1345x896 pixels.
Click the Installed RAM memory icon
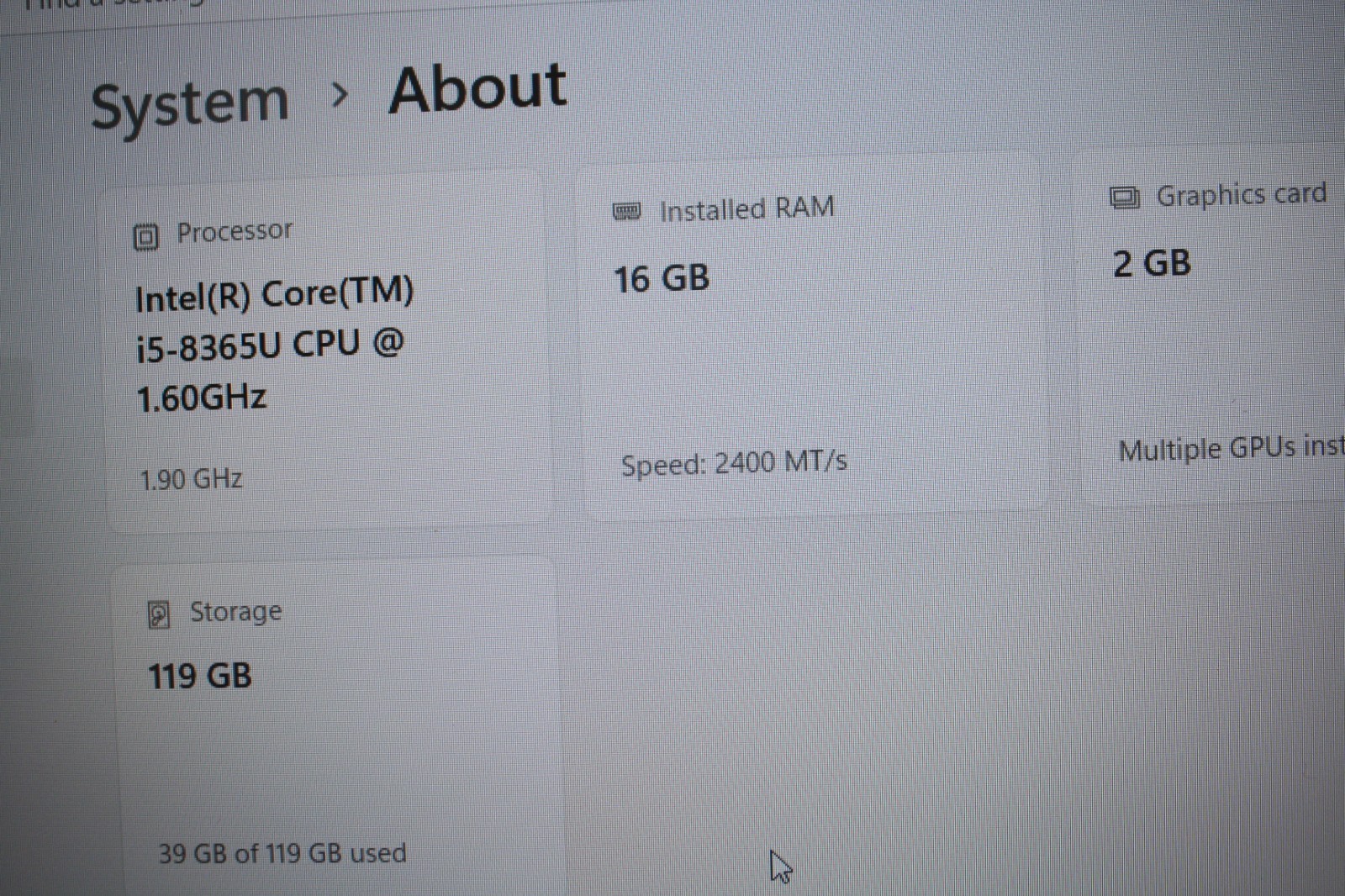627,211
